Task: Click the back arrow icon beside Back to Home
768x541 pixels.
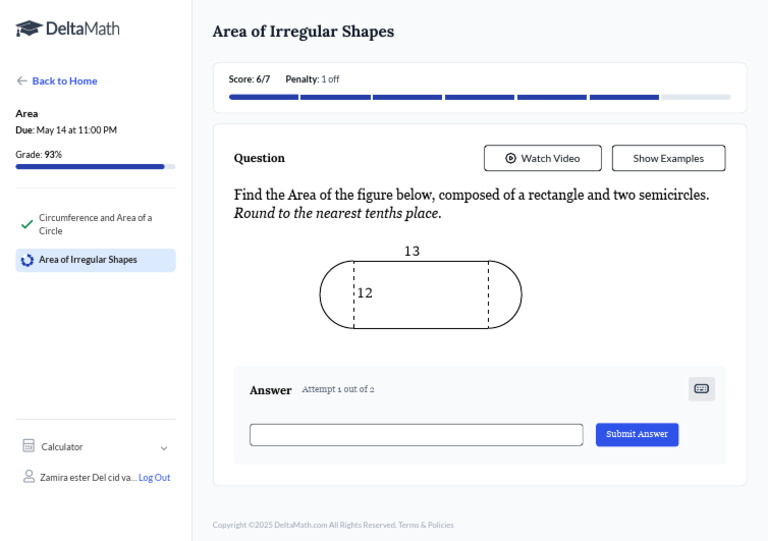Action: (x=22, y=81)
